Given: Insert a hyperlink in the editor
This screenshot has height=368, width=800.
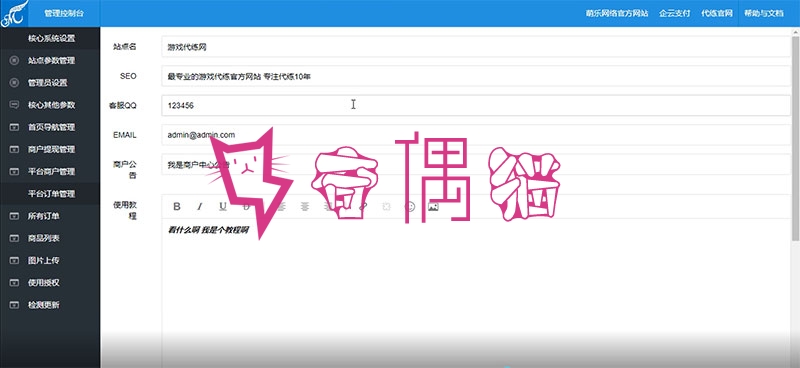Looking at the screenshot, I should pos(363,206).
